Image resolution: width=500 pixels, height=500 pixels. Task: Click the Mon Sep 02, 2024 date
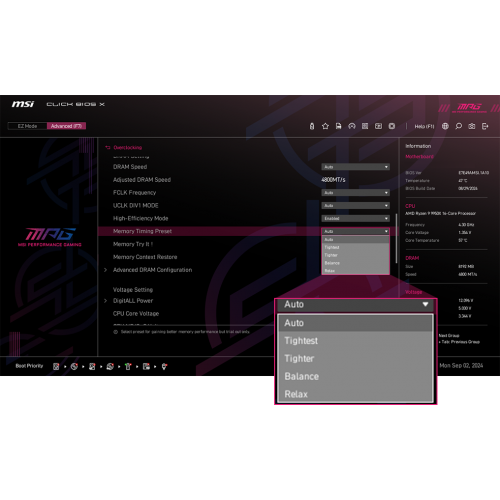[x=461, y=366]
